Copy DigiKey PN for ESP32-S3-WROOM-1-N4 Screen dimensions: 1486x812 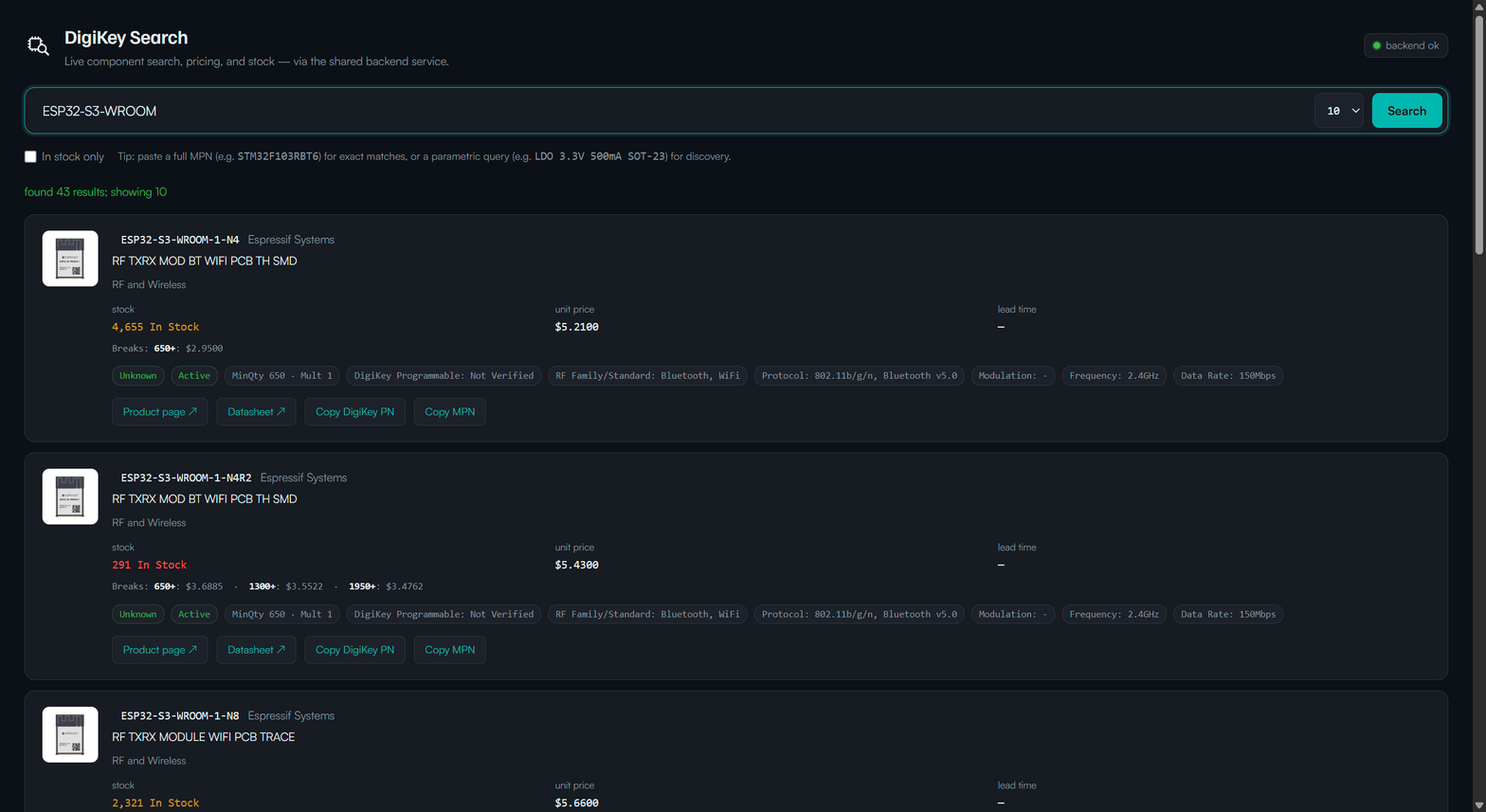click(354, 412)
